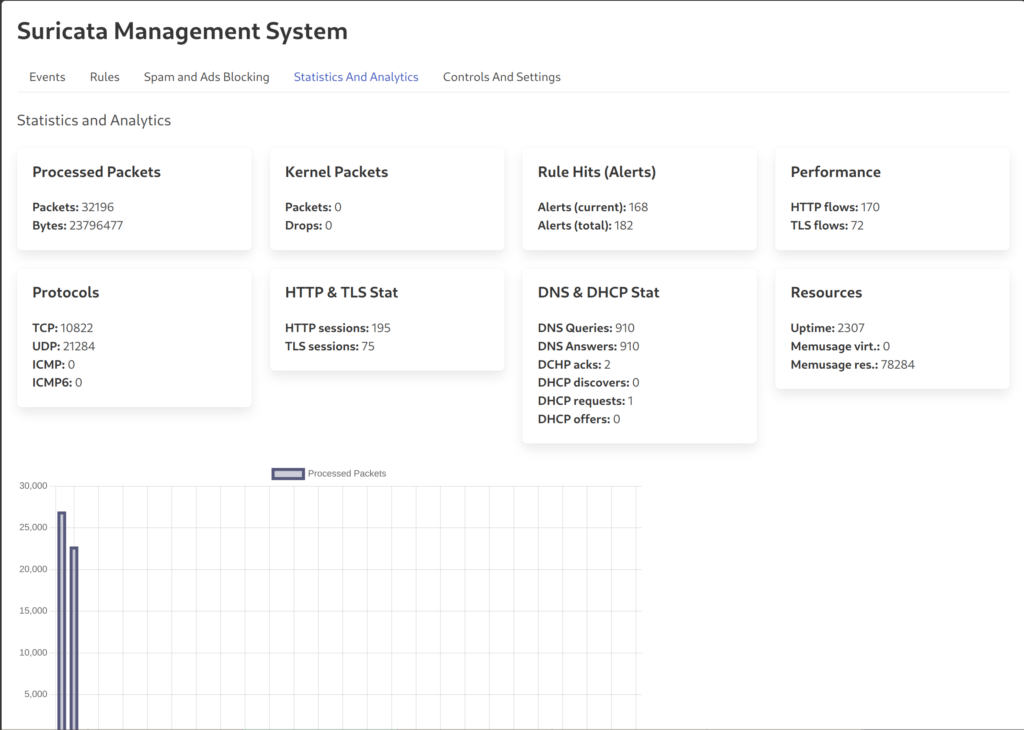Screen dimensions: 1024x730
Task: Open the Controls And Settings tab
Action: (x=501, y=77)
